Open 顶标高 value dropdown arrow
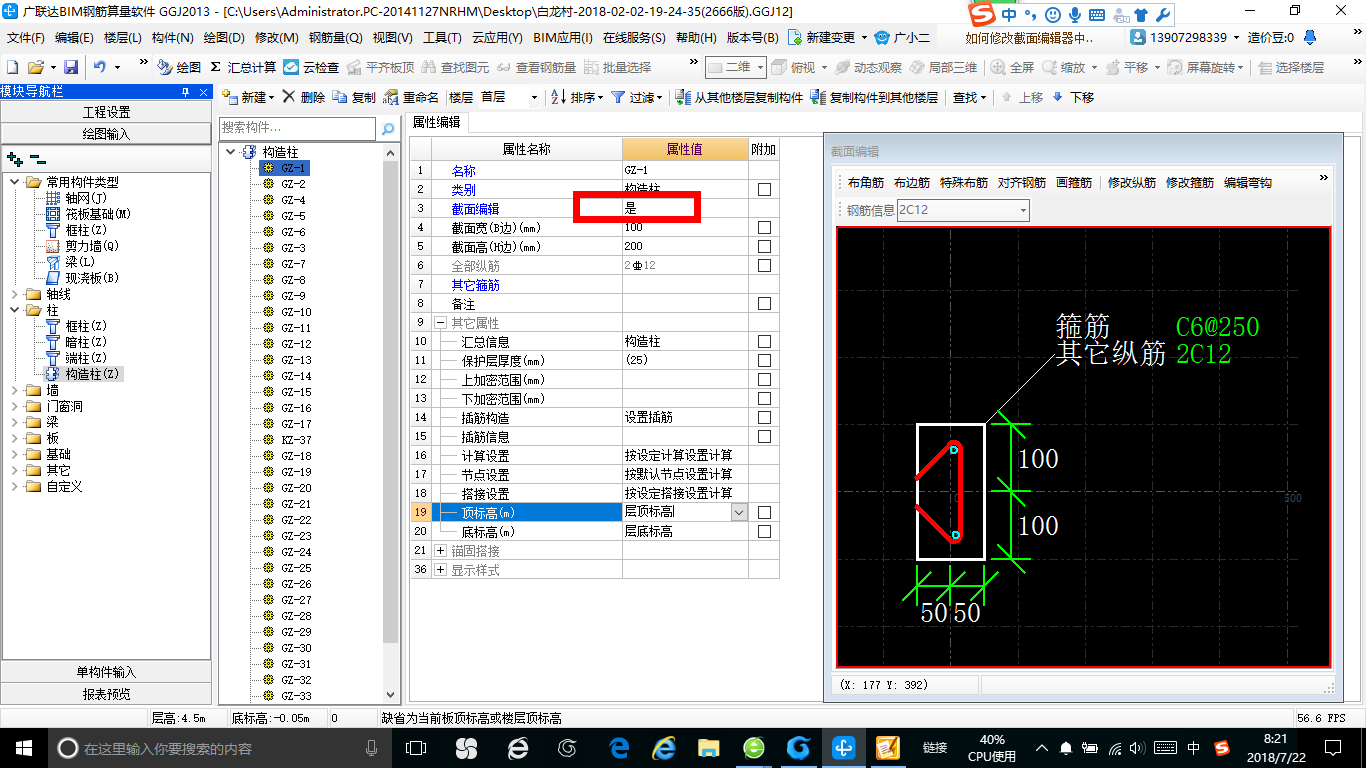The width and height of the screenshot is (1366, 768). click(739, 512)
